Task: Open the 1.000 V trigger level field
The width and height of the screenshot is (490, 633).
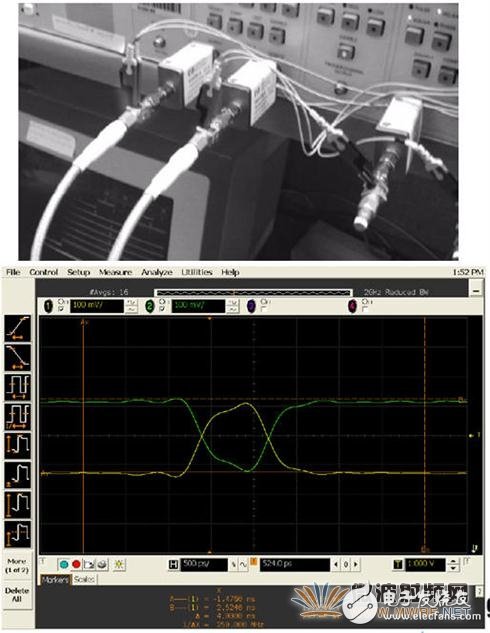Action: (x=425, y=564)
